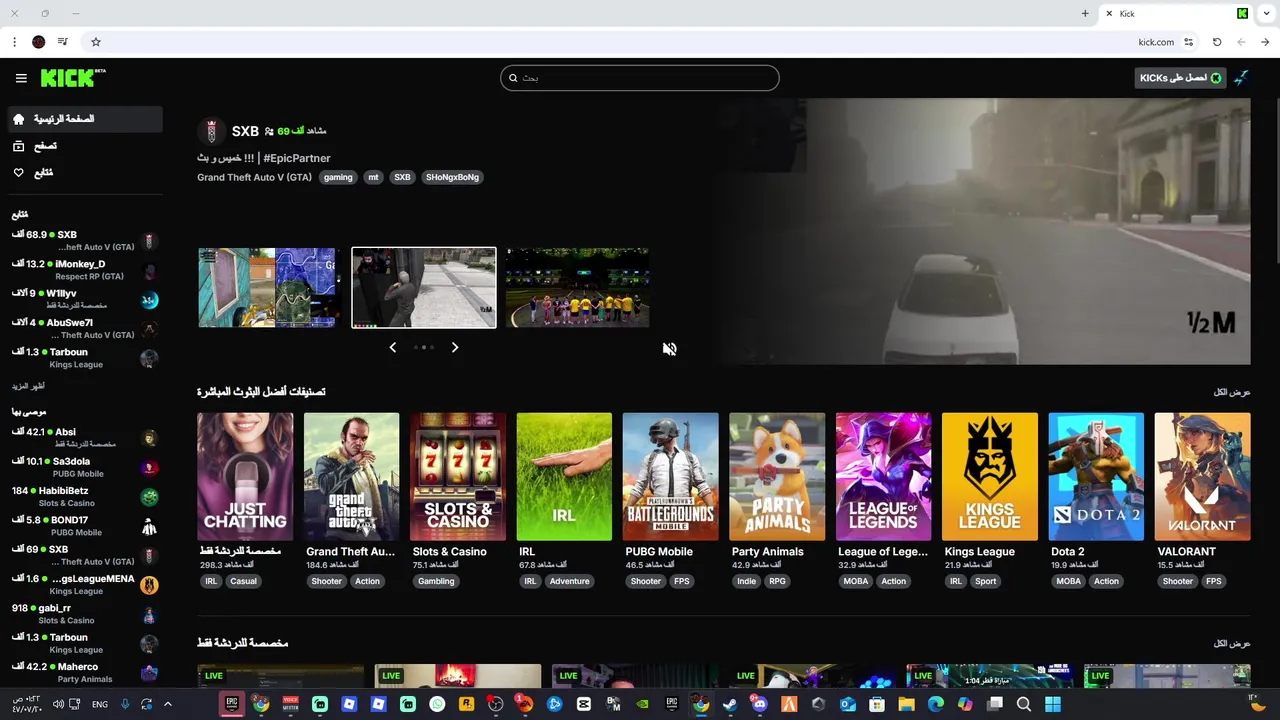The width and height of the screenshot is (1280, 720).
Task: Expand 'أظهر المزيد' show more in followed list
Action: [x=28, y=386]
